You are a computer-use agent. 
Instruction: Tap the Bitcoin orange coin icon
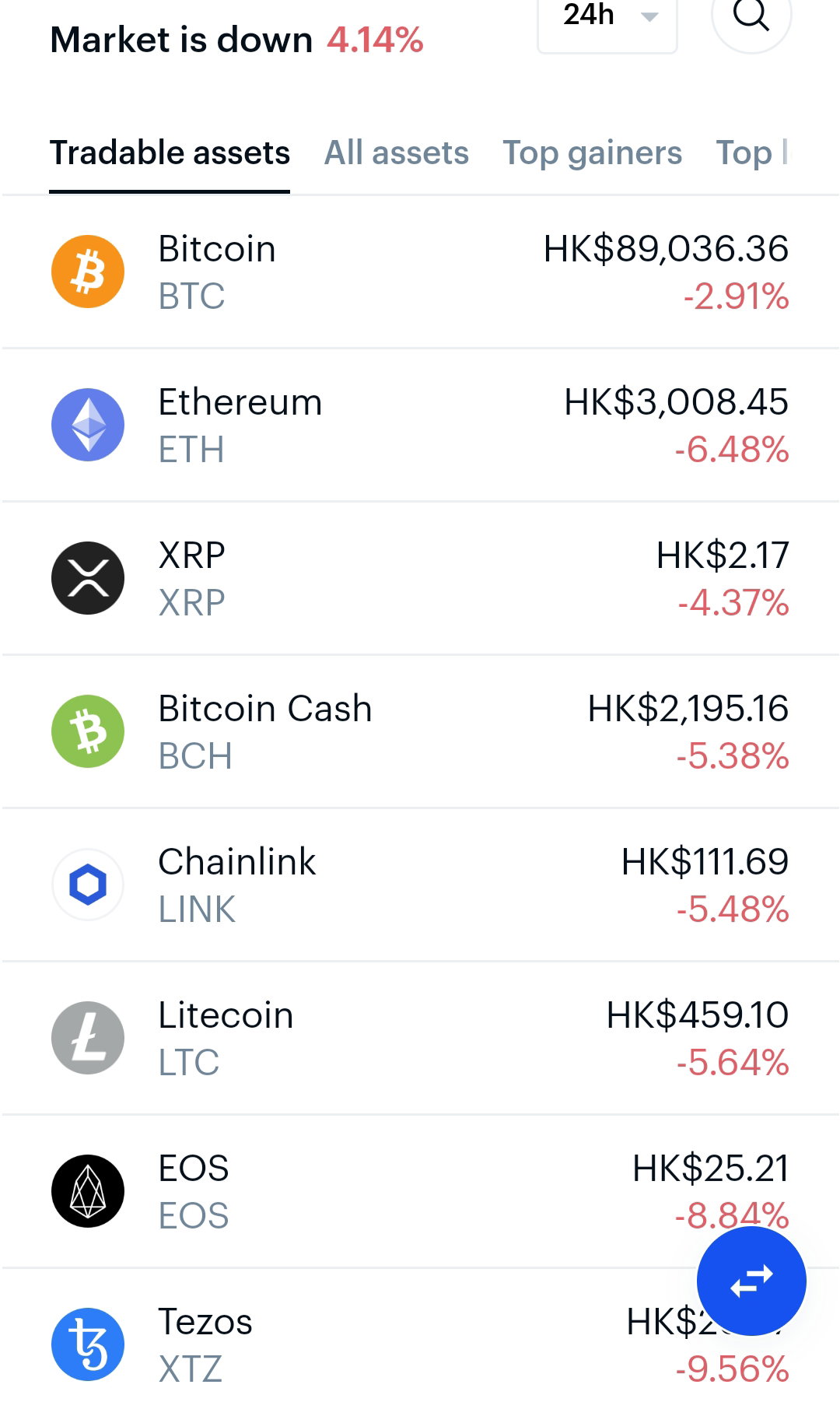point(88,272)
